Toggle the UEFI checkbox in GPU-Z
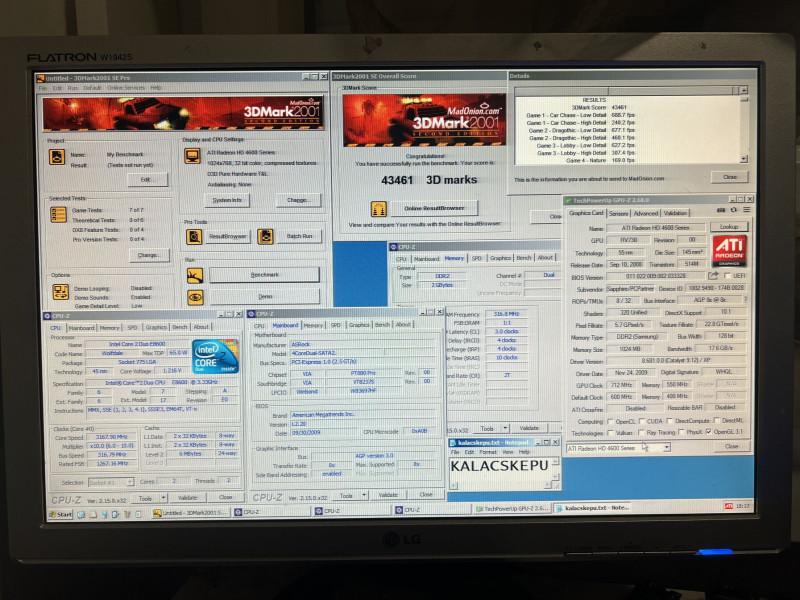Screen dimensions: 800x600 728,276
